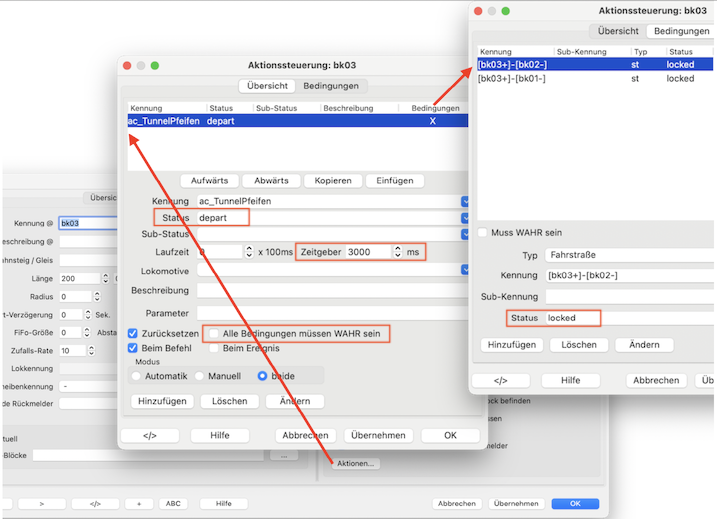This screenshot has width=717, height=519.
Task: Click the Zeitgeber stepper arrows
Action: coord(398,252)
